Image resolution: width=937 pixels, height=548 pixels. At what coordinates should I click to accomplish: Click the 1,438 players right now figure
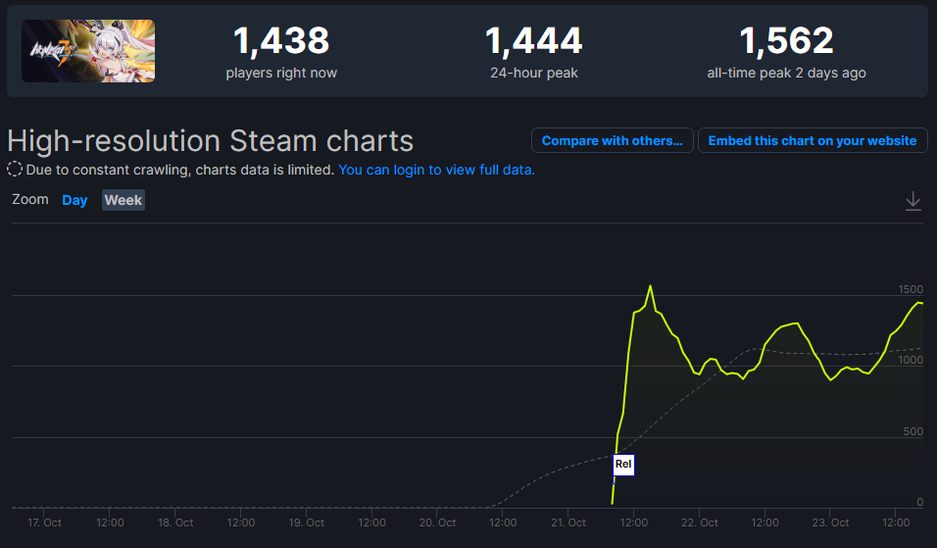281,41
